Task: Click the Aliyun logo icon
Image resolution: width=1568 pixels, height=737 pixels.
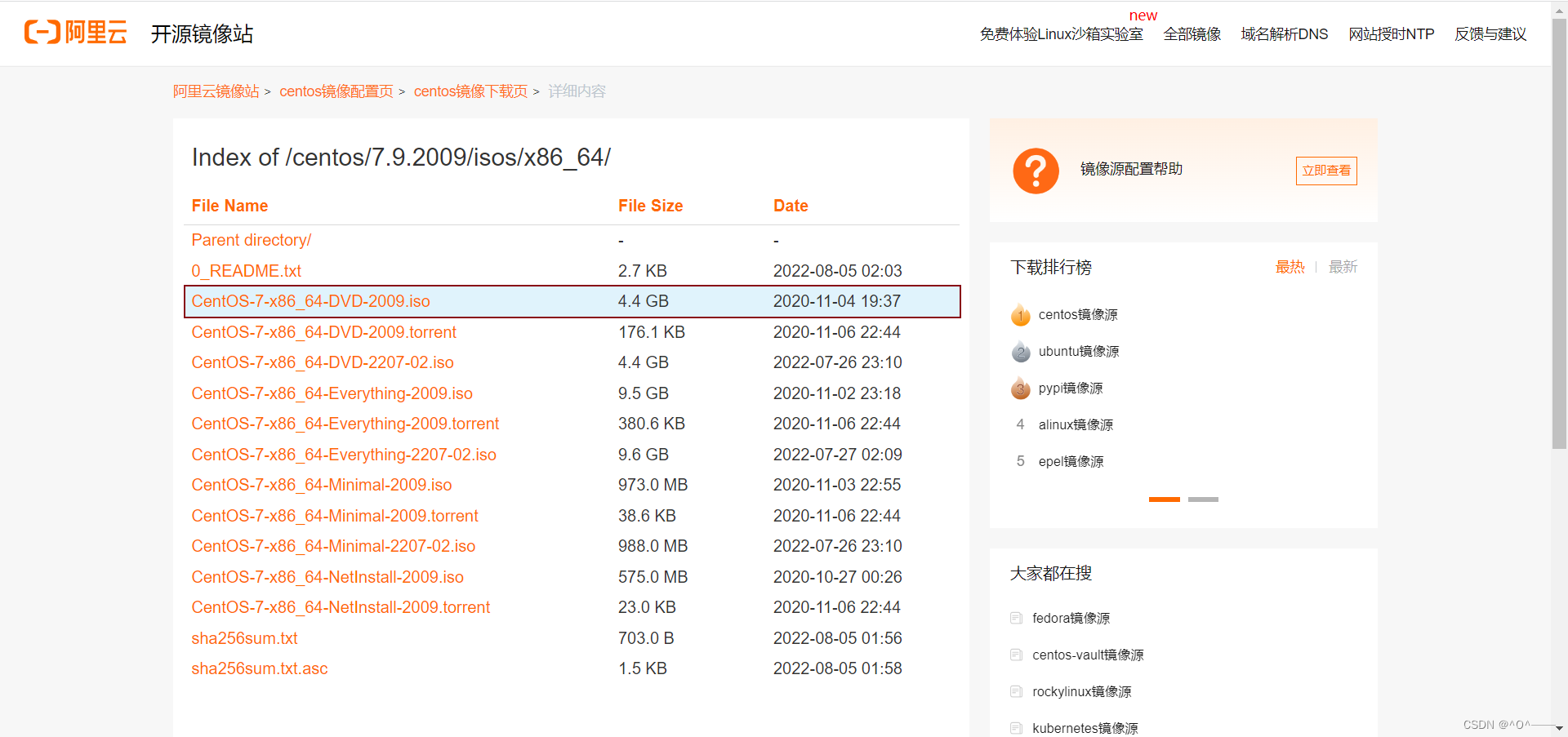Action: click(x=75, y=32)
